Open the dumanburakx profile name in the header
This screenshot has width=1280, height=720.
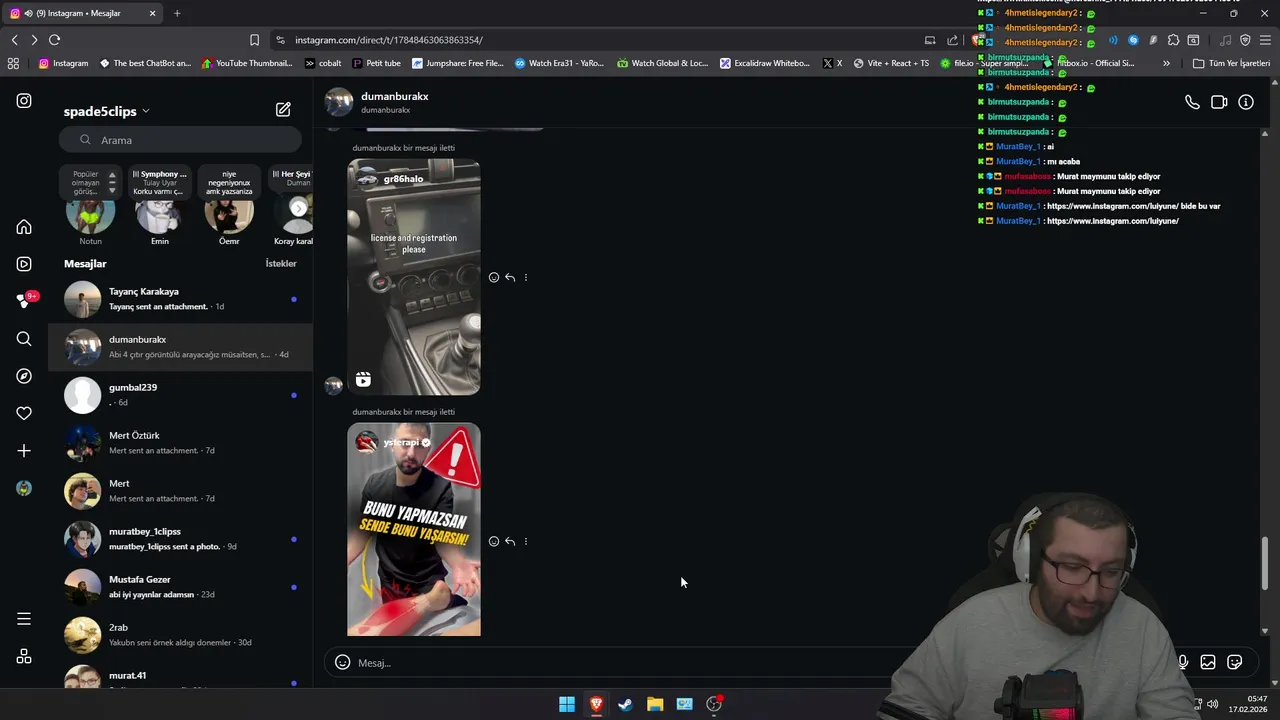click(x=394, y=96)
